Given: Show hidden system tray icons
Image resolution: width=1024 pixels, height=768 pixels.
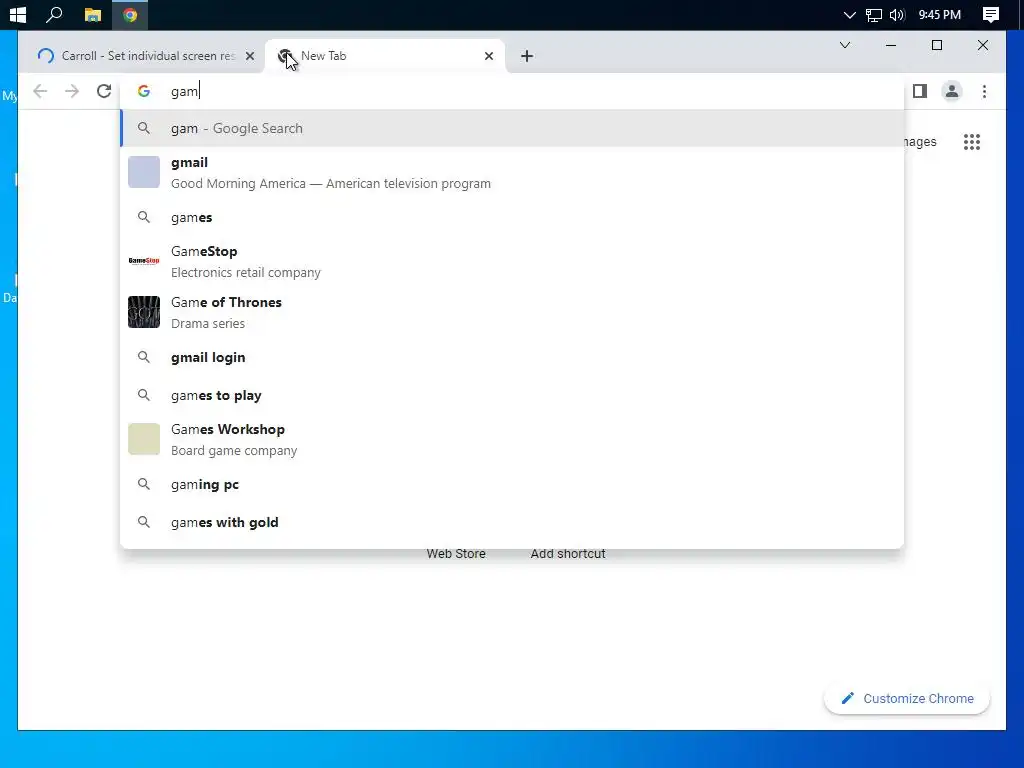Looking at the screenshot, I should tap(849, 14).
